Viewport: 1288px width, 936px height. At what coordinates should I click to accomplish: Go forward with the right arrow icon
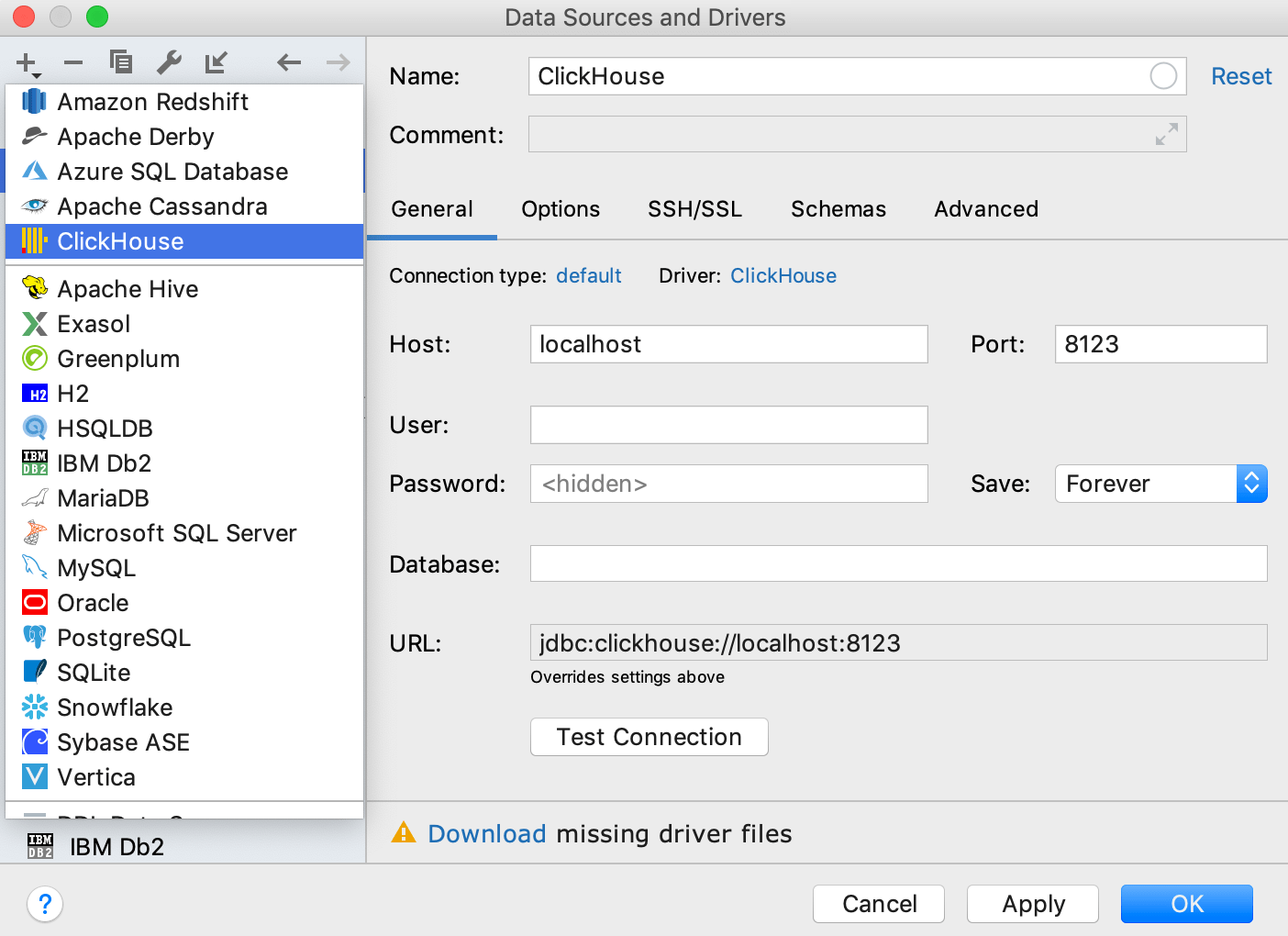point(339,62)
